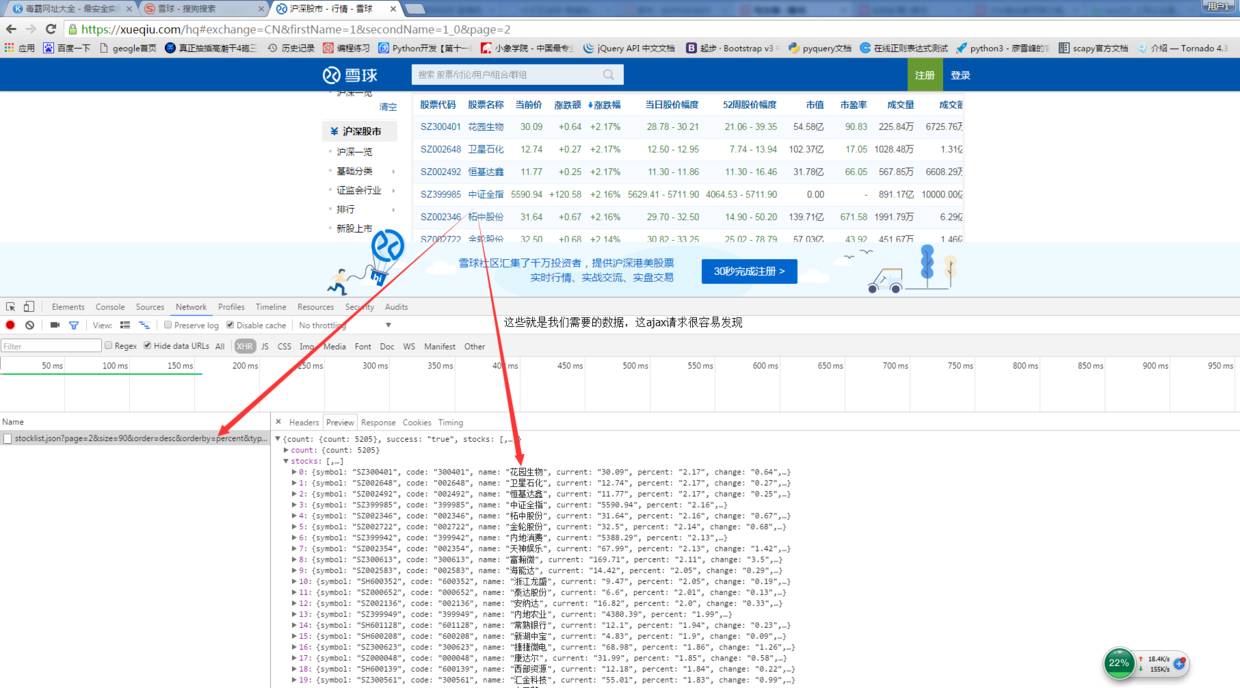
Task: Select the JS request type filter
Action: (x=265, y=347)
